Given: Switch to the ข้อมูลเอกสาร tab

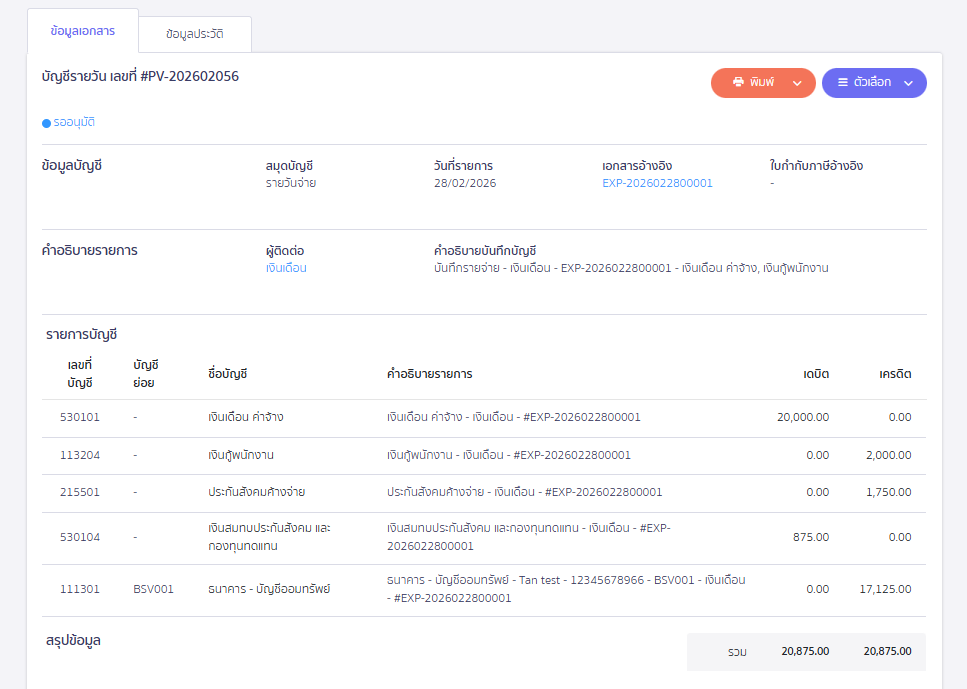Looking at the screenshot, I should 83,31.
